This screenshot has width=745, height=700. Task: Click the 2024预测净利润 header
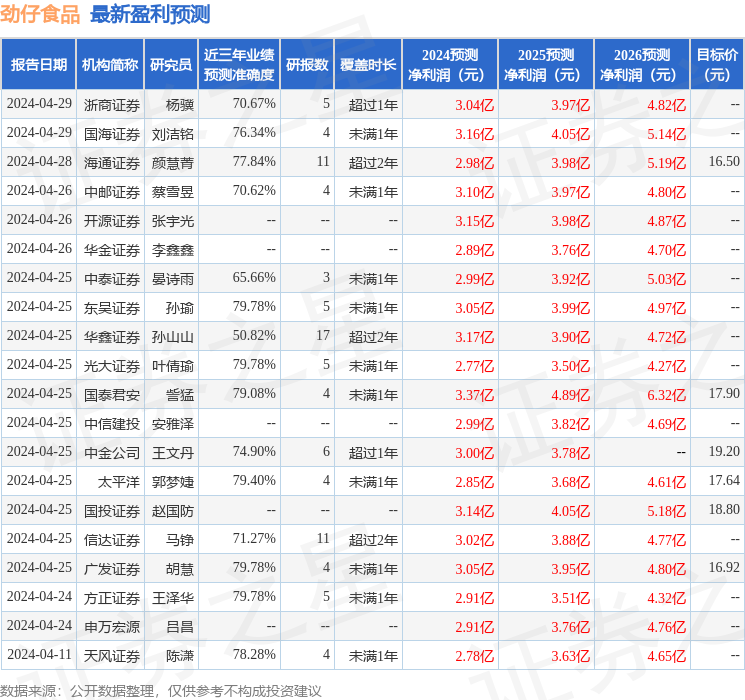click(450, 65)
